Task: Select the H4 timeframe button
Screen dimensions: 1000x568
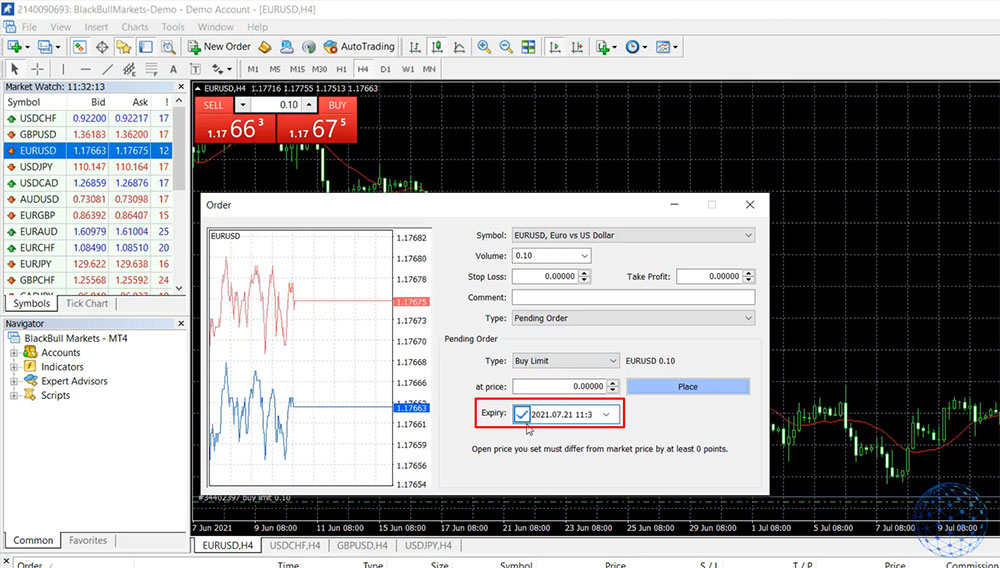Action: pos(363,69)
